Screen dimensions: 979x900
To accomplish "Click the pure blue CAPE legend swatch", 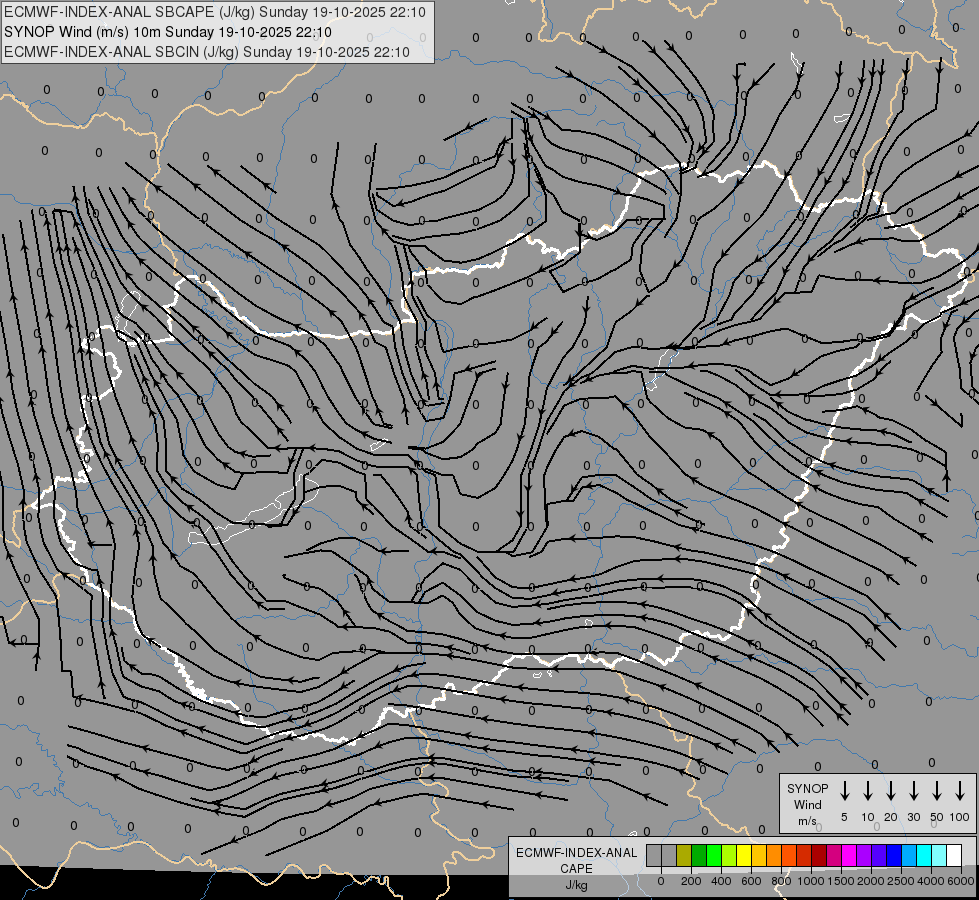I will (895, 855).
